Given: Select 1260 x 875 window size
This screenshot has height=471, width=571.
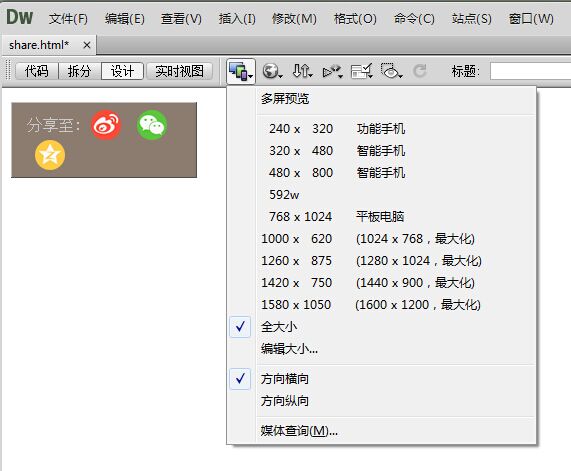Looking at the screenshot, I should pyautogui.click(x=381, y=261).
